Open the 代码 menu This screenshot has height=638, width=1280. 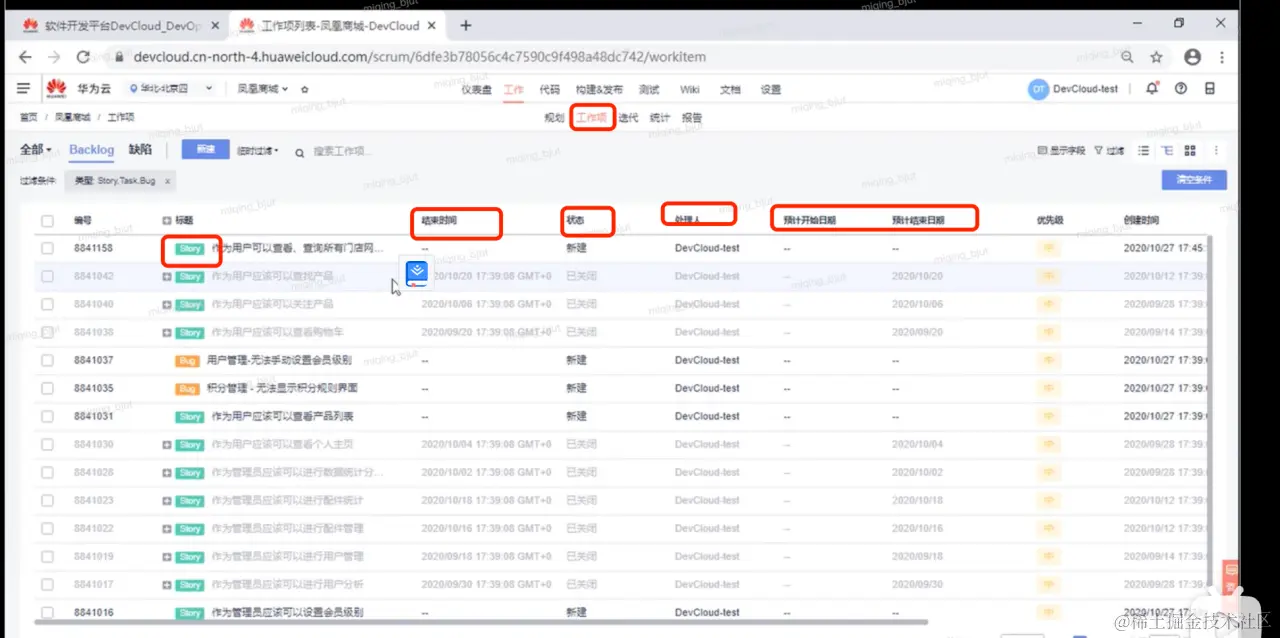click(x=550, y=89)
